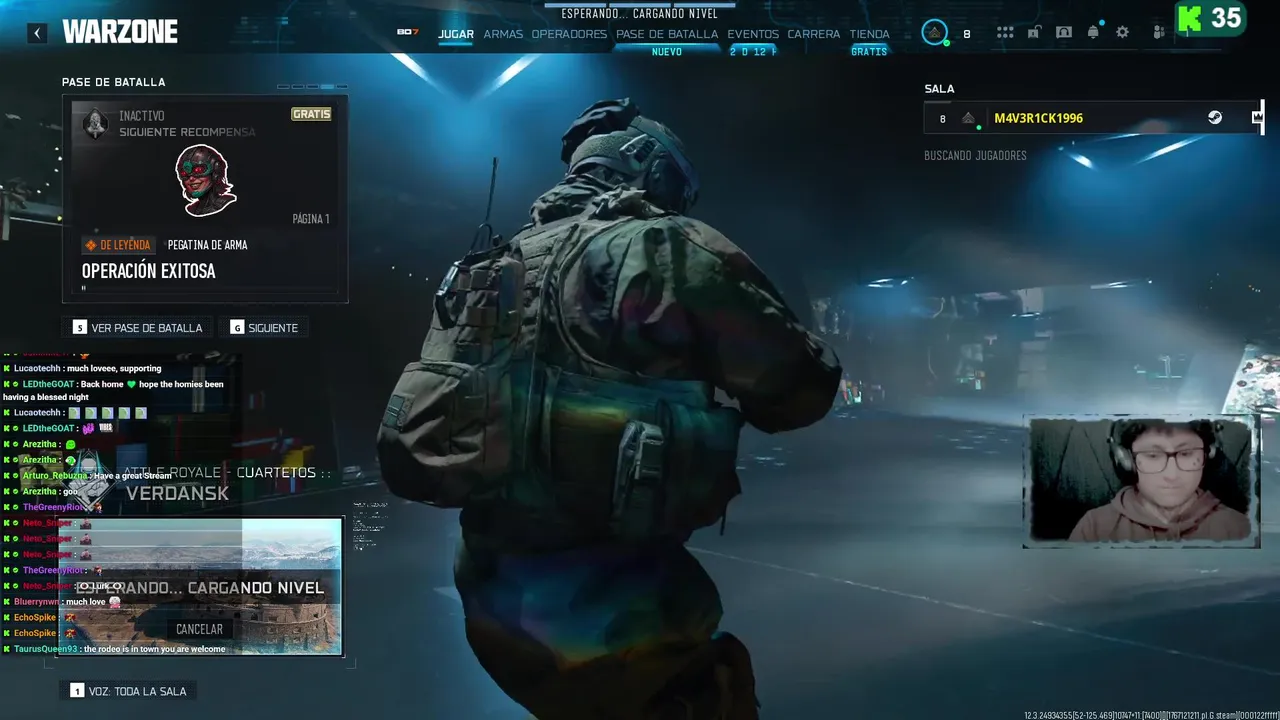Click Lucaotechh's 'much loveee, supporting' chat message

pos(87,368)
